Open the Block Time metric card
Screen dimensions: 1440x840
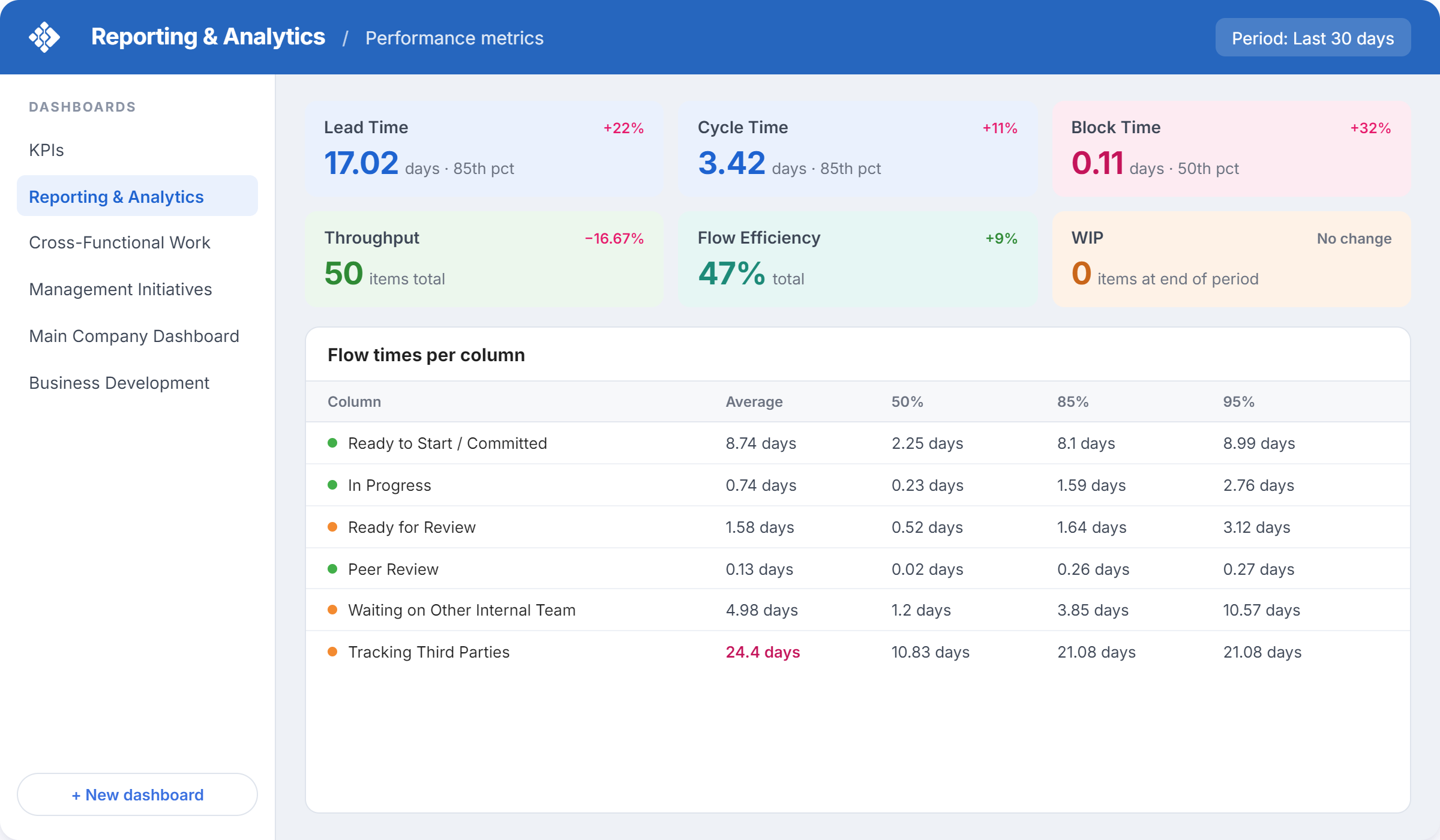(1231, 148)
